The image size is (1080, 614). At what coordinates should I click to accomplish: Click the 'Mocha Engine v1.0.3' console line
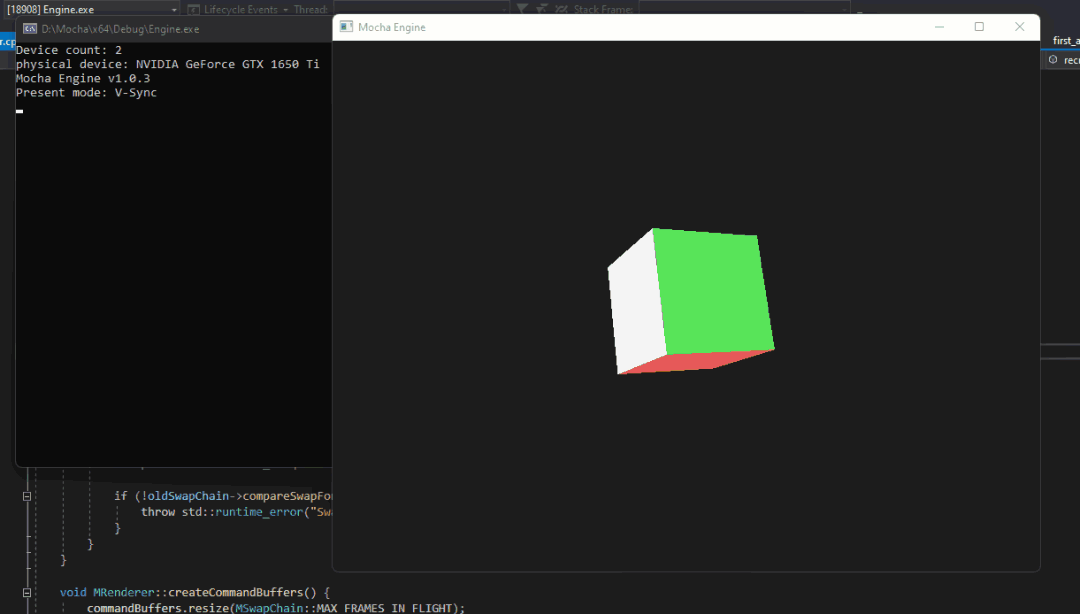[x=83, y=79]
